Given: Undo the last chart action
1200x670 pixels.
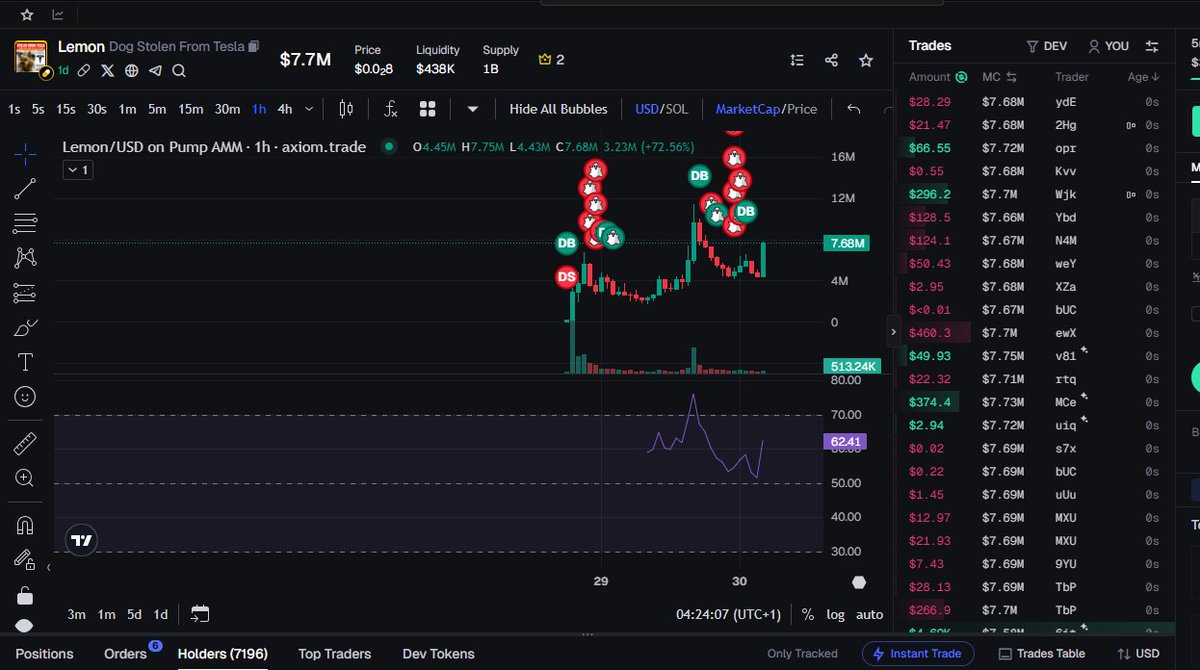Looking at the screenshot, I should coord(853,109).
